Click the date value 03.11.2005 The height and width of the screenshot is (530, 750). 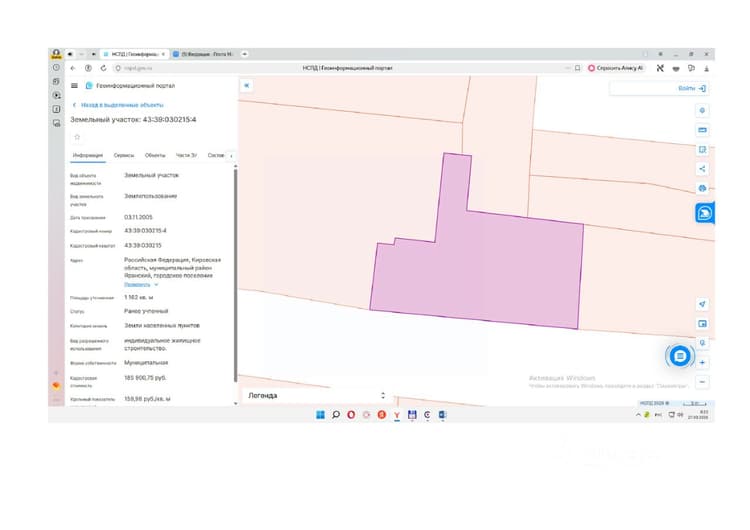[x=138, y=217]
